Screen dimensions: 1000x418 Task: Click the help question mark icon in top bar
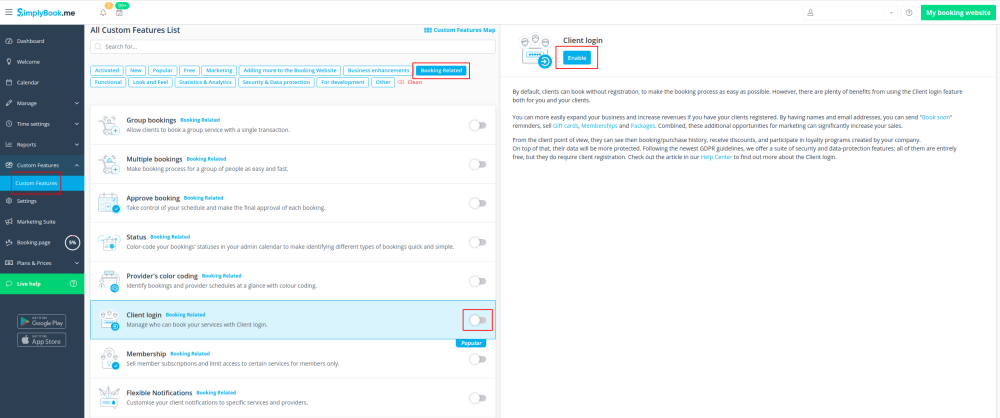[x=908, y=13]
